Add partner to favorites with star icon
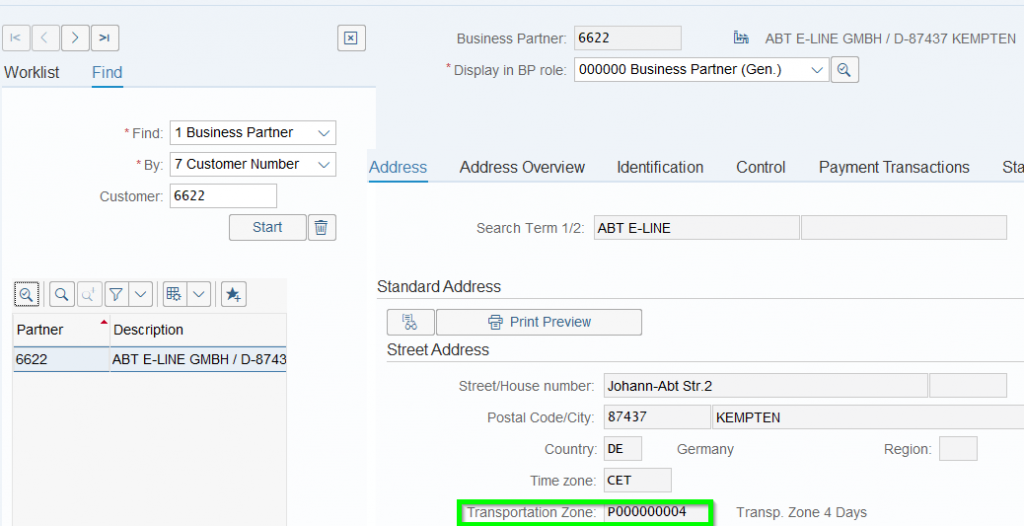Screen dimensions: 1024x526 pos(233,294)
